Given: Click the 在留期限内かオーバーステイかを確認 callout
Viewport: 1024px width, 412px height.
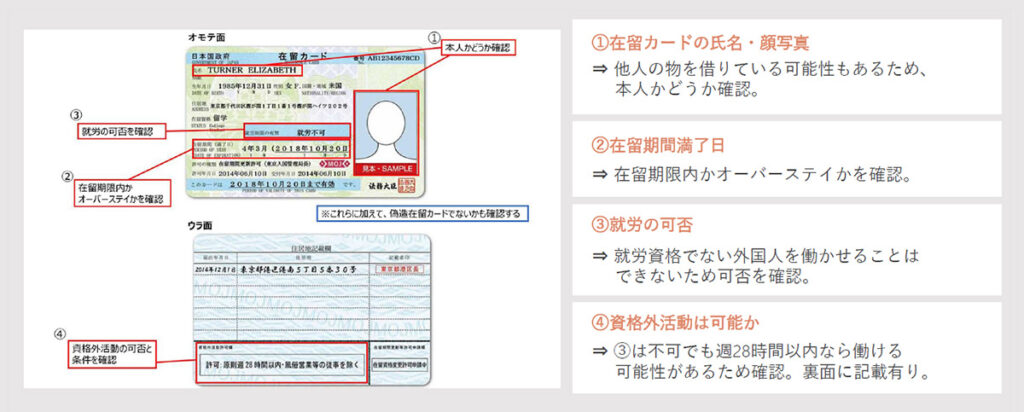Looking at the screenshot, I should click(x=118, y=193).
